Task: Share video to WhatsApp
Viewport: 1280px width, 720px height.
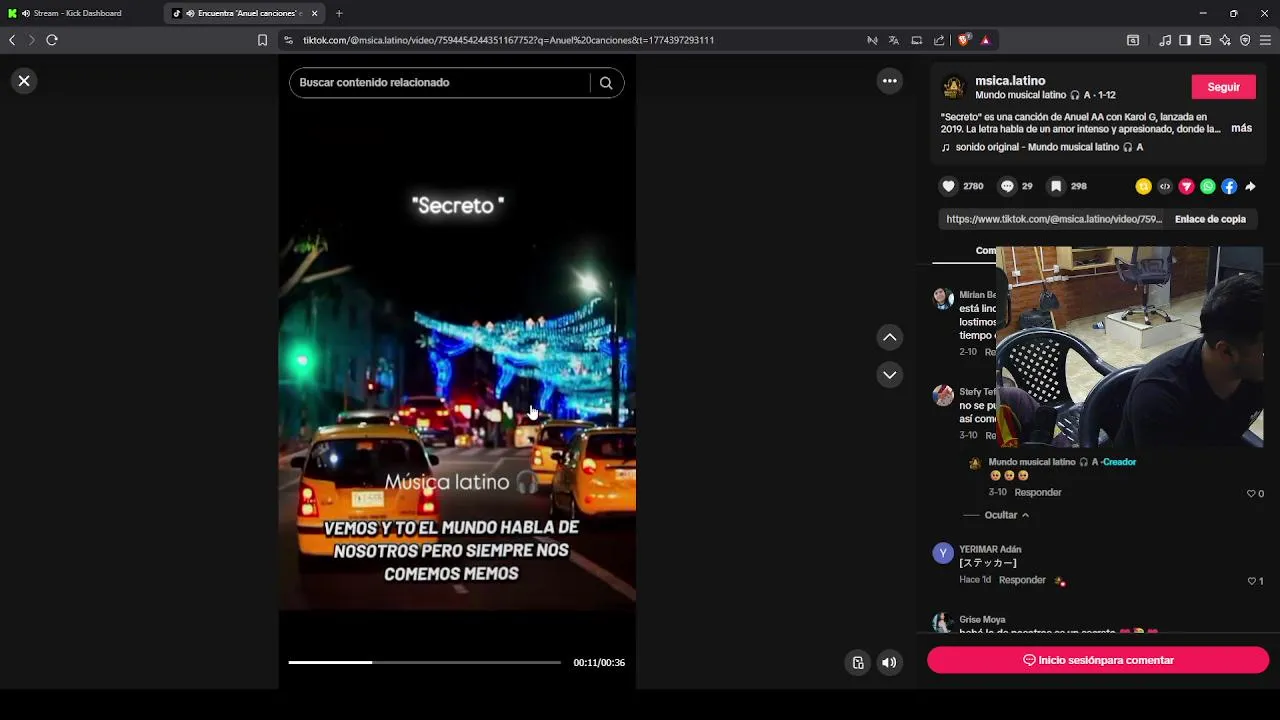Action: pos(1208,186)
